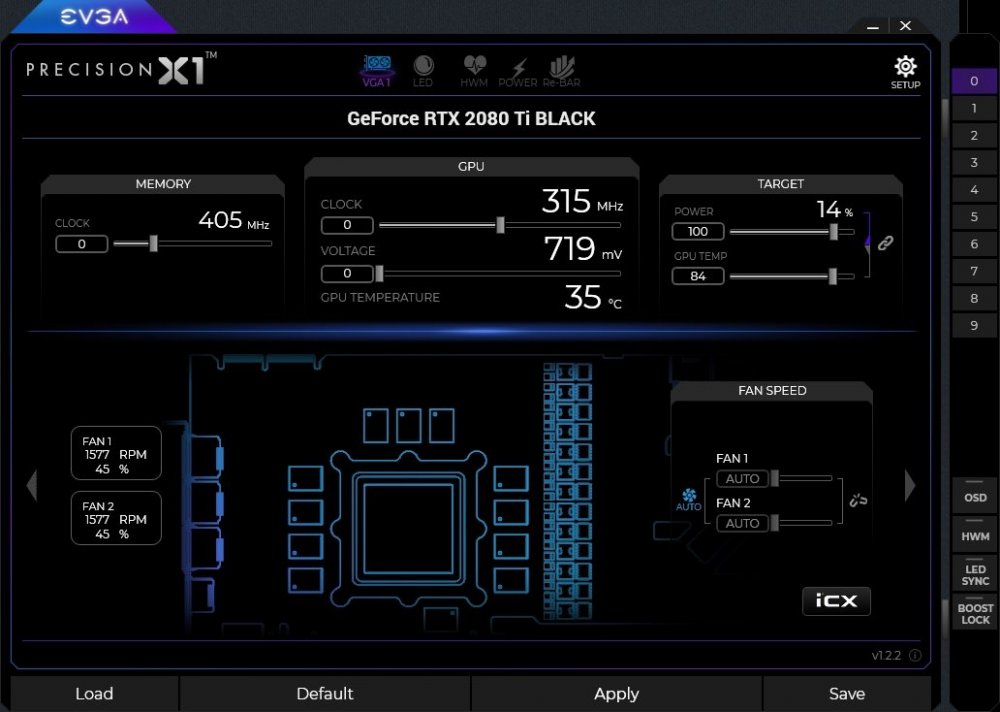Open the Re-BAR panel icon

coord(563,67)
